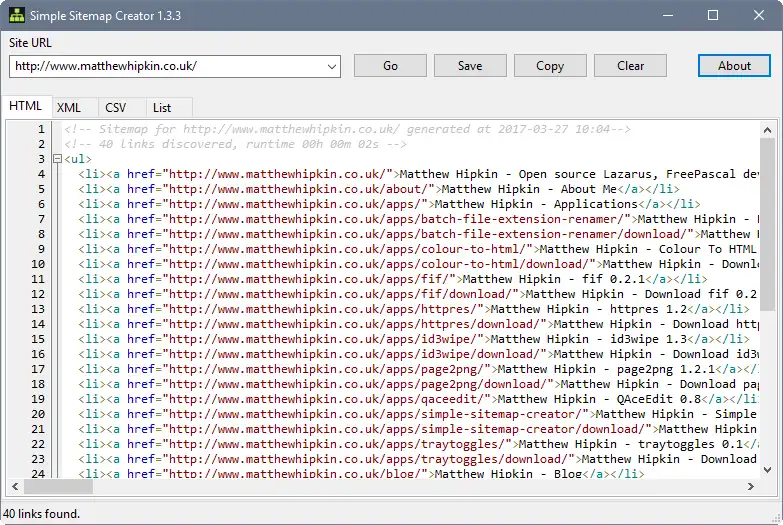Click the simple-sitemap-creator URL on line 20
This screenshot has height=525, width=783.
click(x=376, y=414)
